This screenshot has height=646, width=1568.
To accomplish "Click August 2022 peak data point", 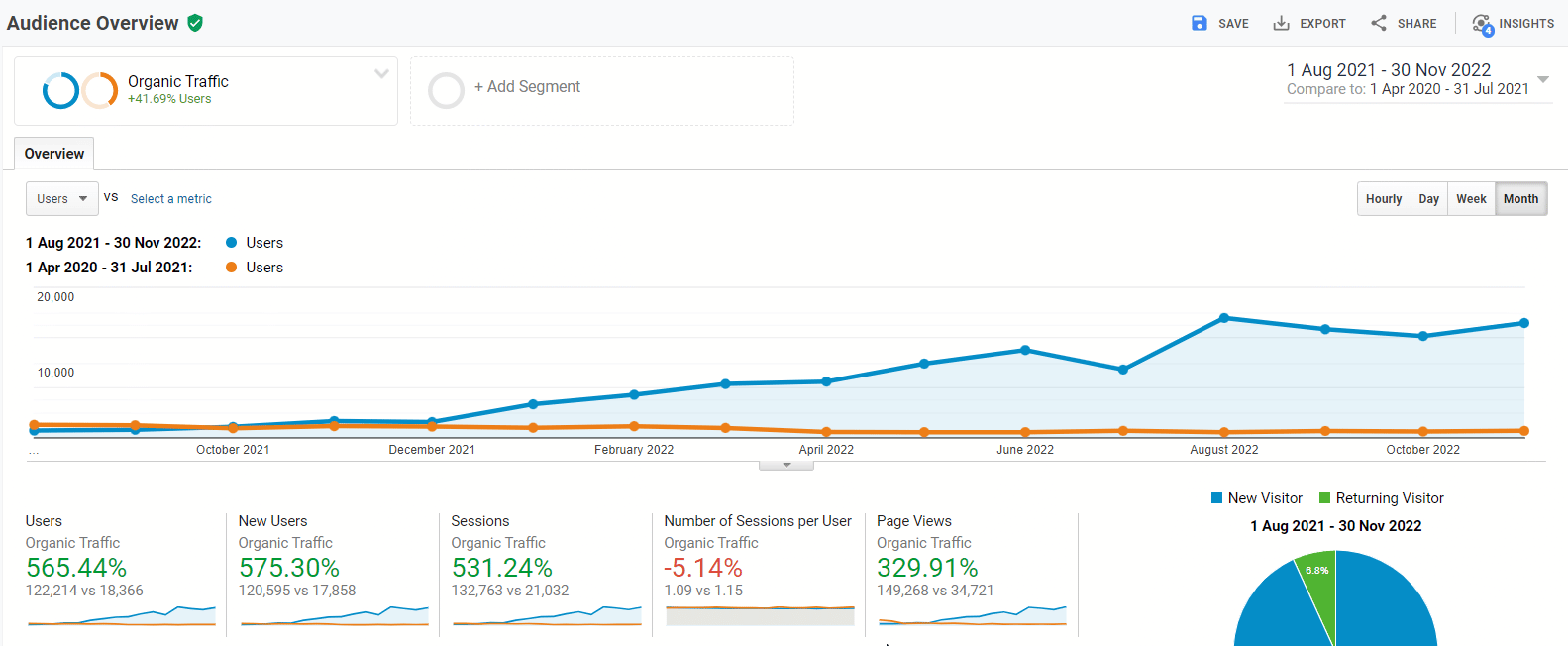I will click(1224, 318).
